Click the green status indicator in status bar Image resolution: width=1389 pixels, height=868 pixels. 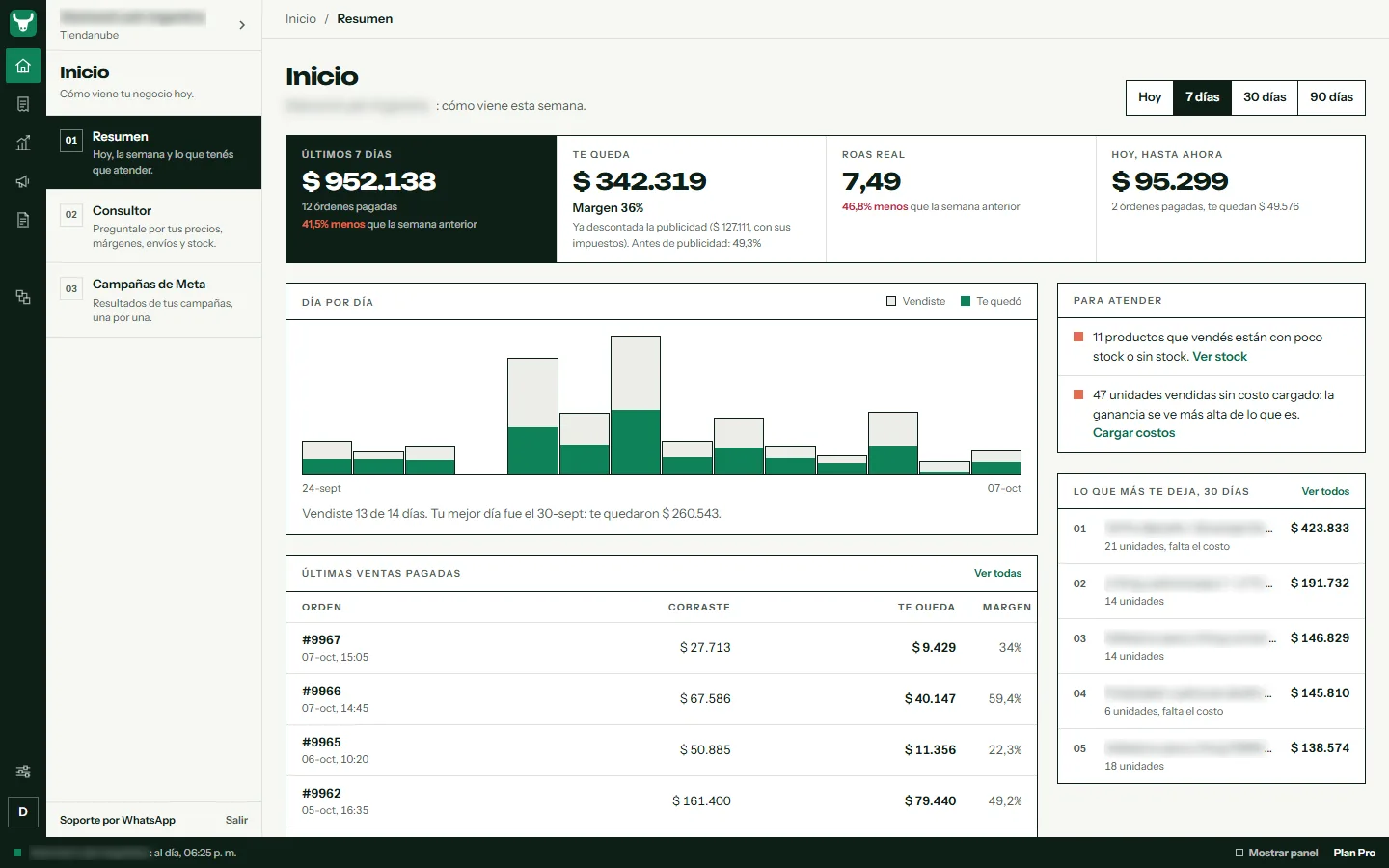click(x=17, y=853)
